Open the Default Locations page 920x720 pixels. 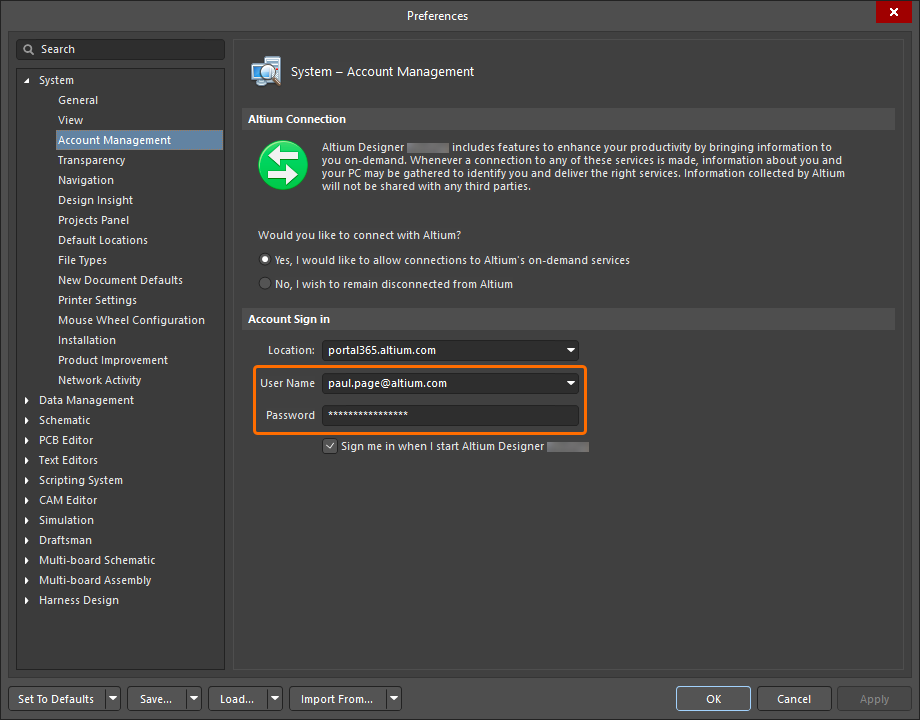[103, 240]
